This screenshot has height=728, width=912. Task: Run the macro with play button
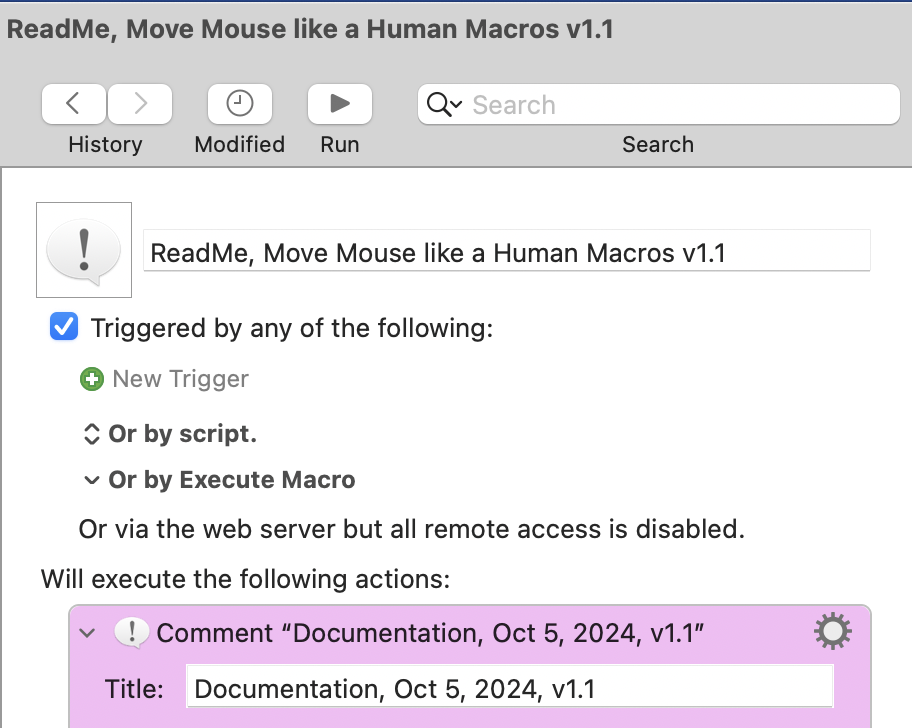[340, 103]
